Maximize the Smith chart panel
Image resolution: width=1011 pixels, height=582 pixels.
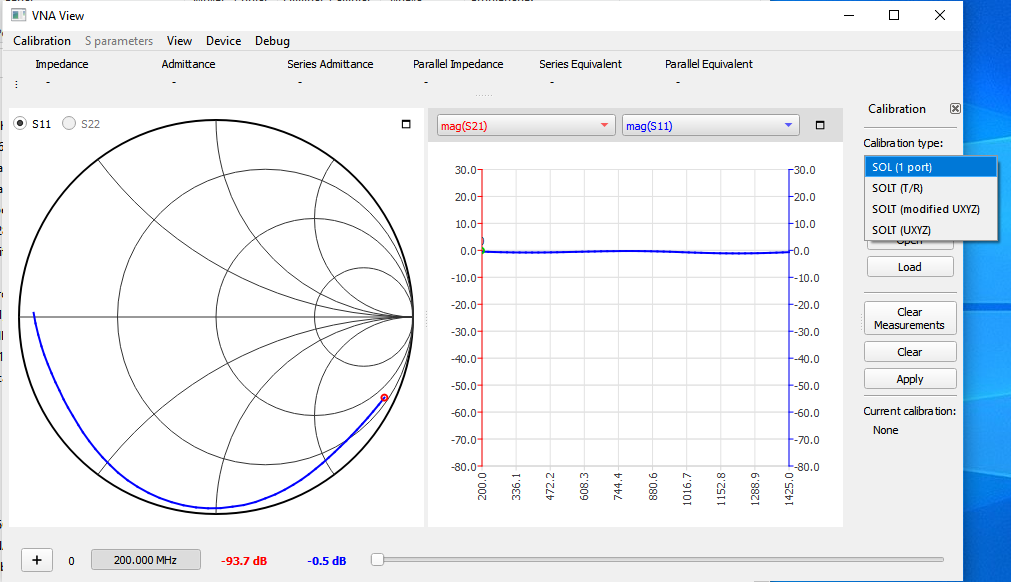click(406, 124)
